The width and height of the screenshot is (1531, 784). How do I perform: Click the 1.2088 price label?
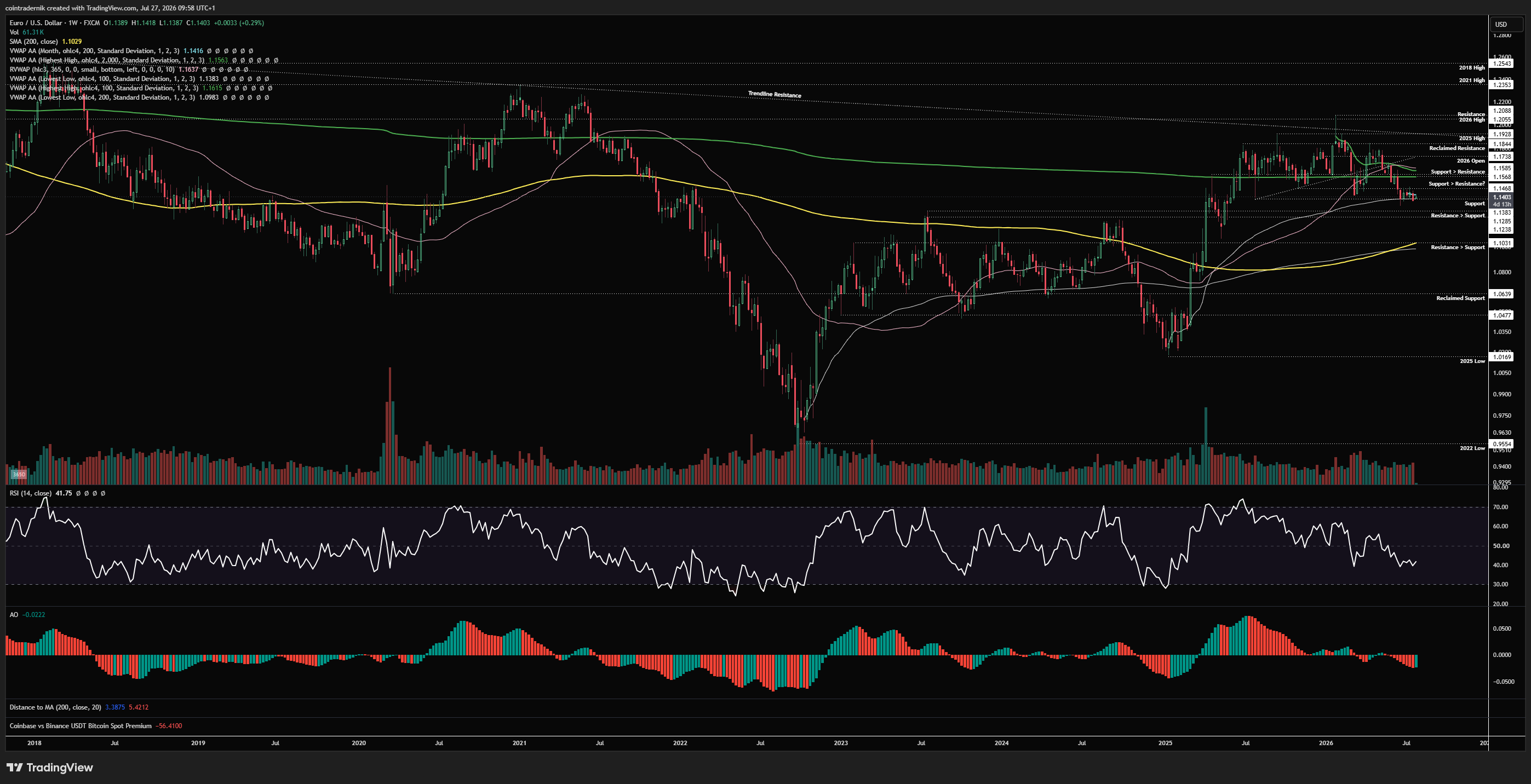pos(1502,111)
